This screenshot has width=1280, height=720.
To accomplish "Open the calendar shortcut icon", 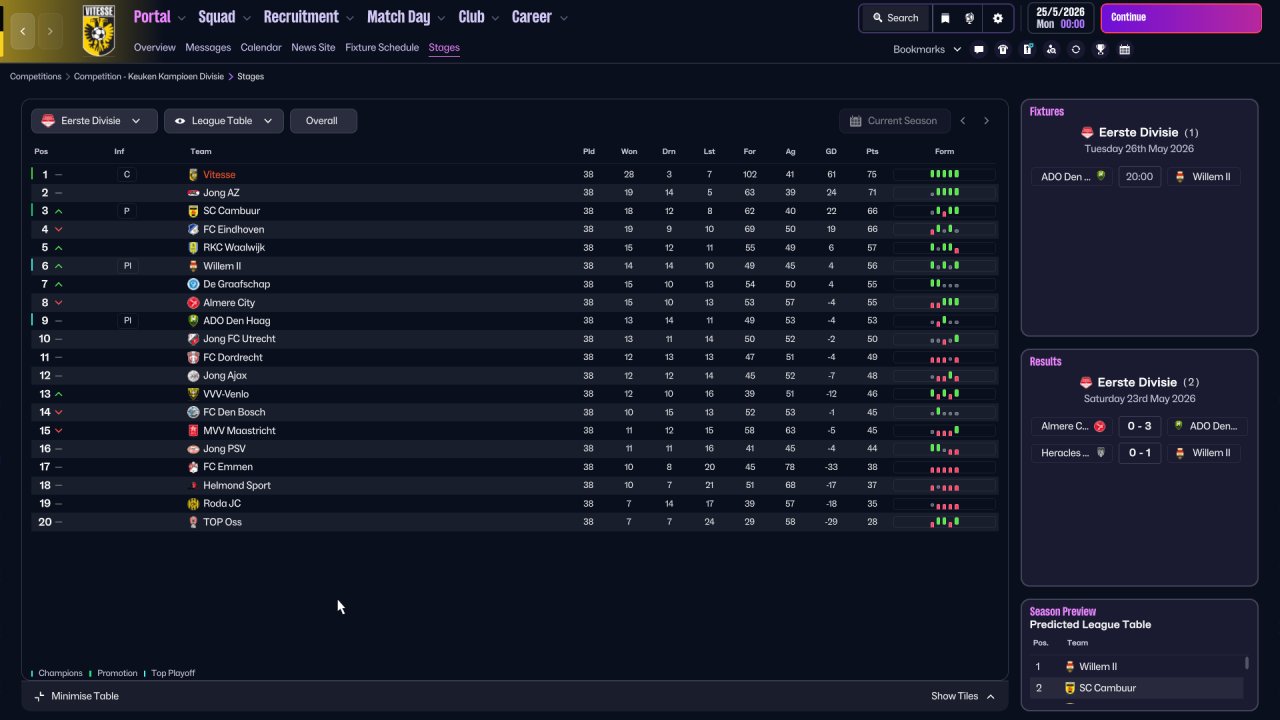I will pyautogui.click(x=1124, y=50).
